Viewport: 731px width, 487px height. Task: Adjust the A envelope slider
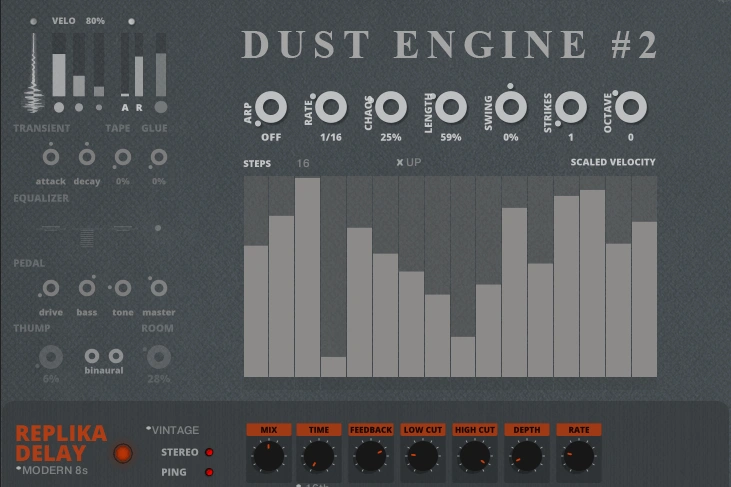point(125,65)
